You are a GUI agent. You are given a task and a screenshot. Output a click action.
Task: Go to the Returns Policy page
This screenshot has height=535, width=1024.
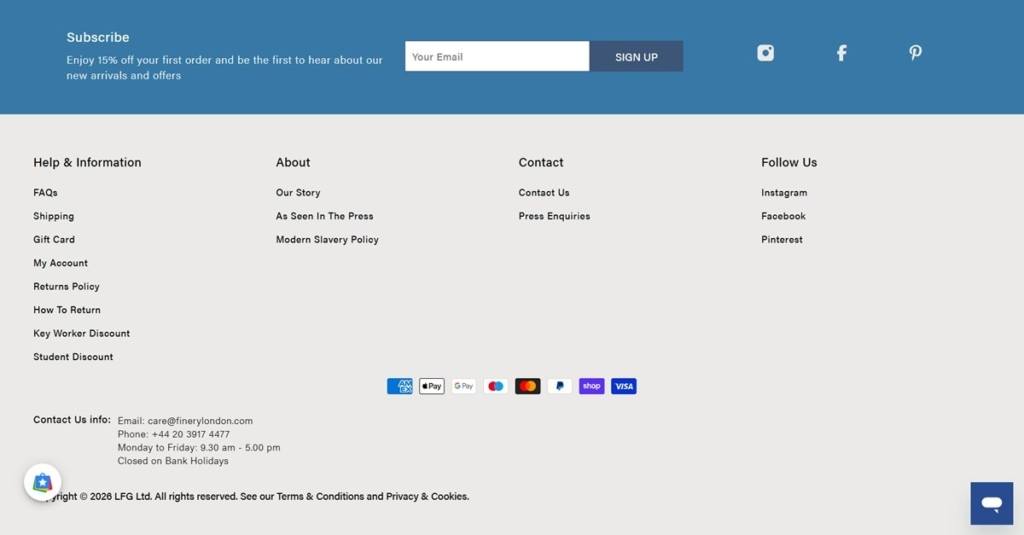(66, 287)
